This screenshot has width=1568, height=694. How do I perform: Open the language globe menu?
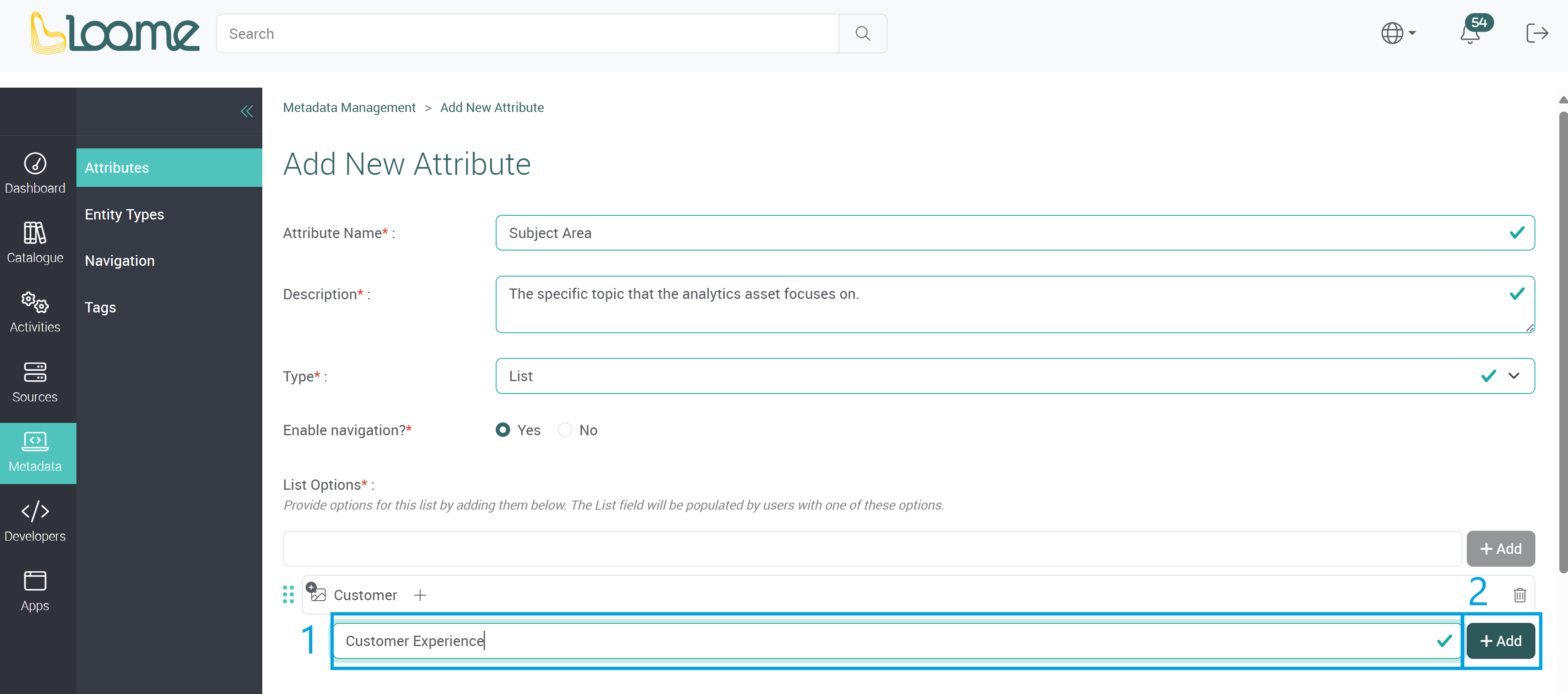point(1397,33)
